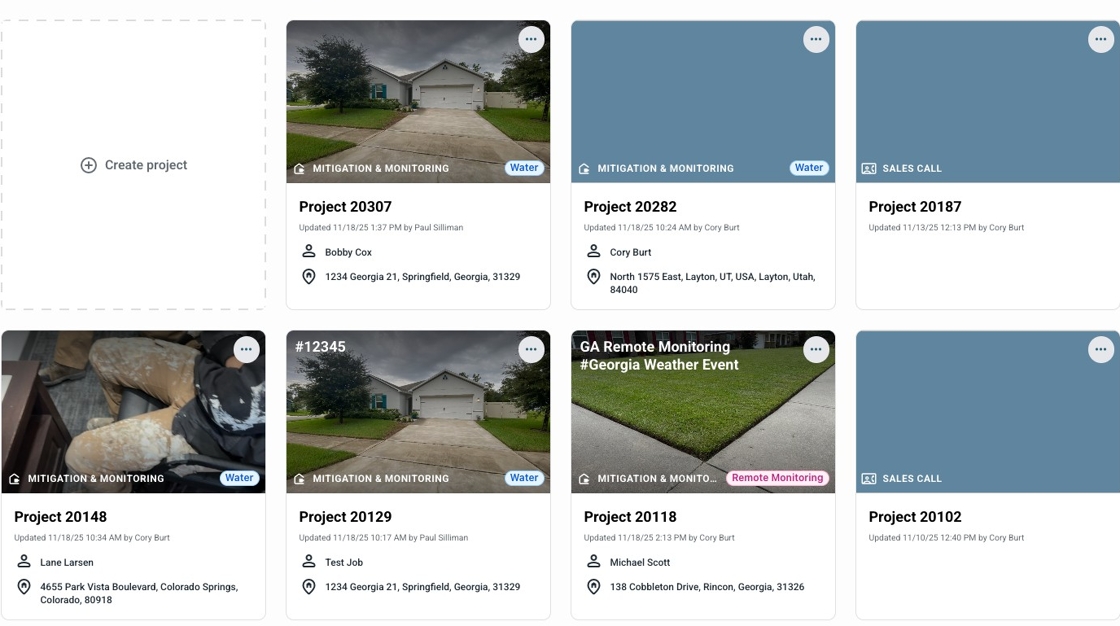The width and height of the screenshot is (1120, 626).
Task: Click the plus icon beside Create project
Action: (89, 165)
